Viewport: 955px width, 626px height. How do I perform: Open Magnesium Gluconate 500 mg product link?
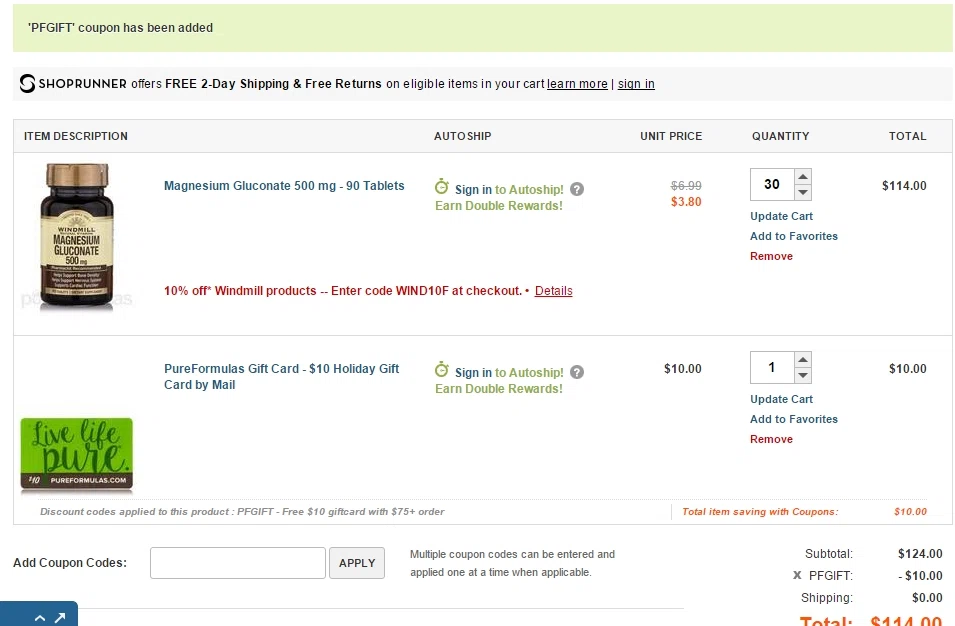(284, 186)
